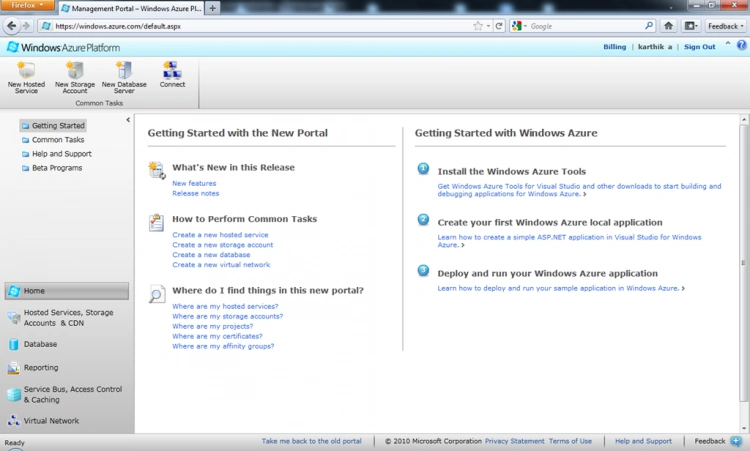The width and height of the screenshot is (750, 451).
Task: Follow Create a new virtual network link
Action: pyautogui.click(x=221, y=264)
